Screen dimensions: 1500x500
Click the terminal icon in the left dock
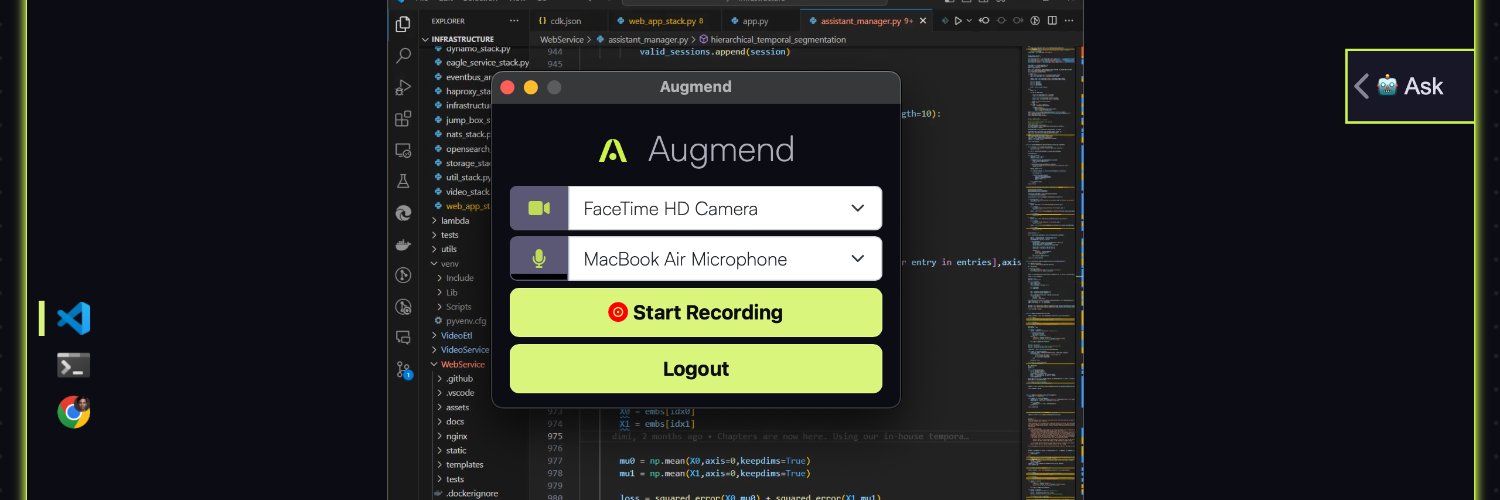(74, 365)
